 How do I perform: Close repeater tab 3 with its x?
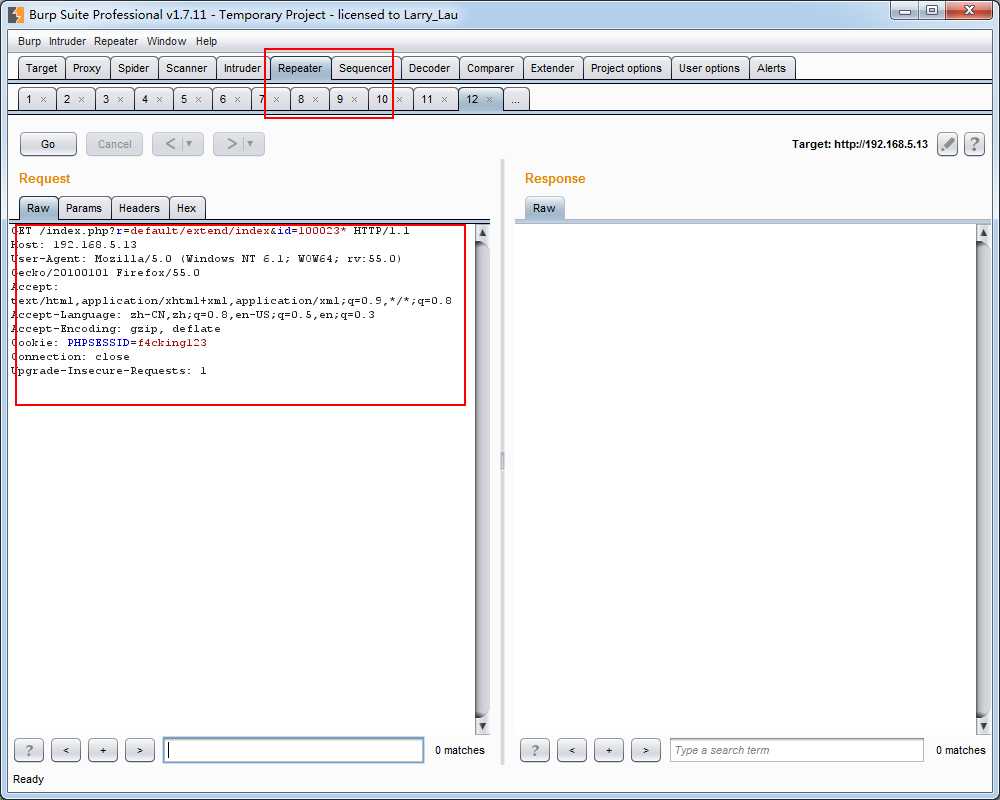pyautogui.click(x=121, y=100)
